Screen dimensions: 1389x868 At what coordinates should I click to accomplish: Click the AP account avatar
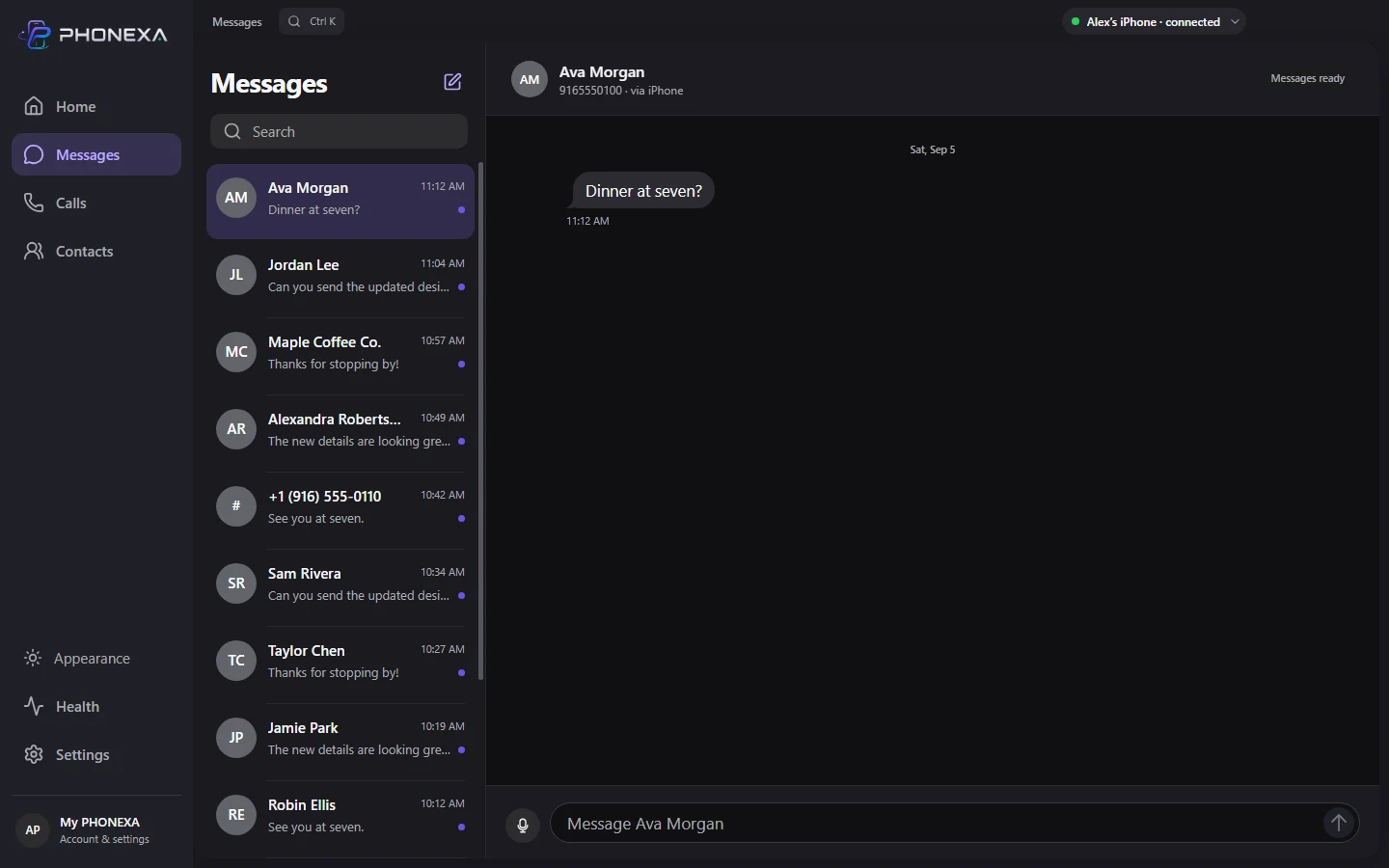click(x=33, y=829)
